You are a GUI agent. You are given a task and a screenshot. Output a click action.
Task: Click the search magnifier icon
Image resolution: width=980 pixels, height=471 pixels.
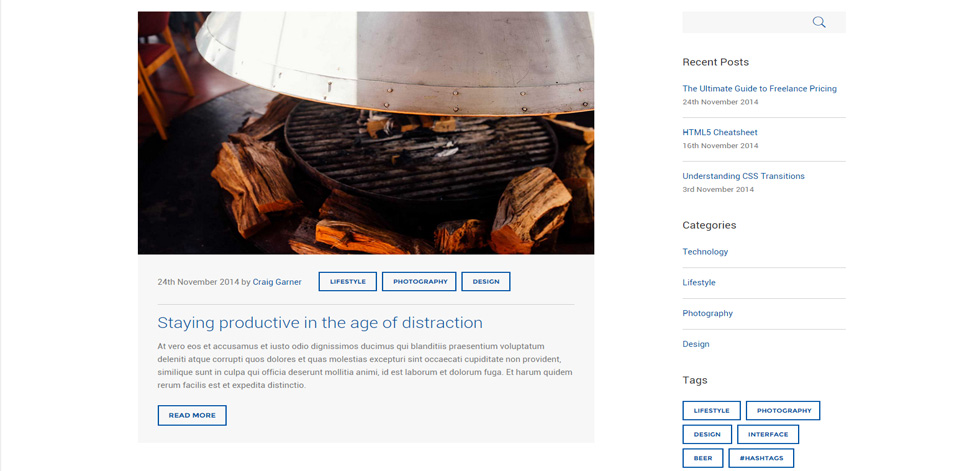pyautogui.click(x=819, y=22)
